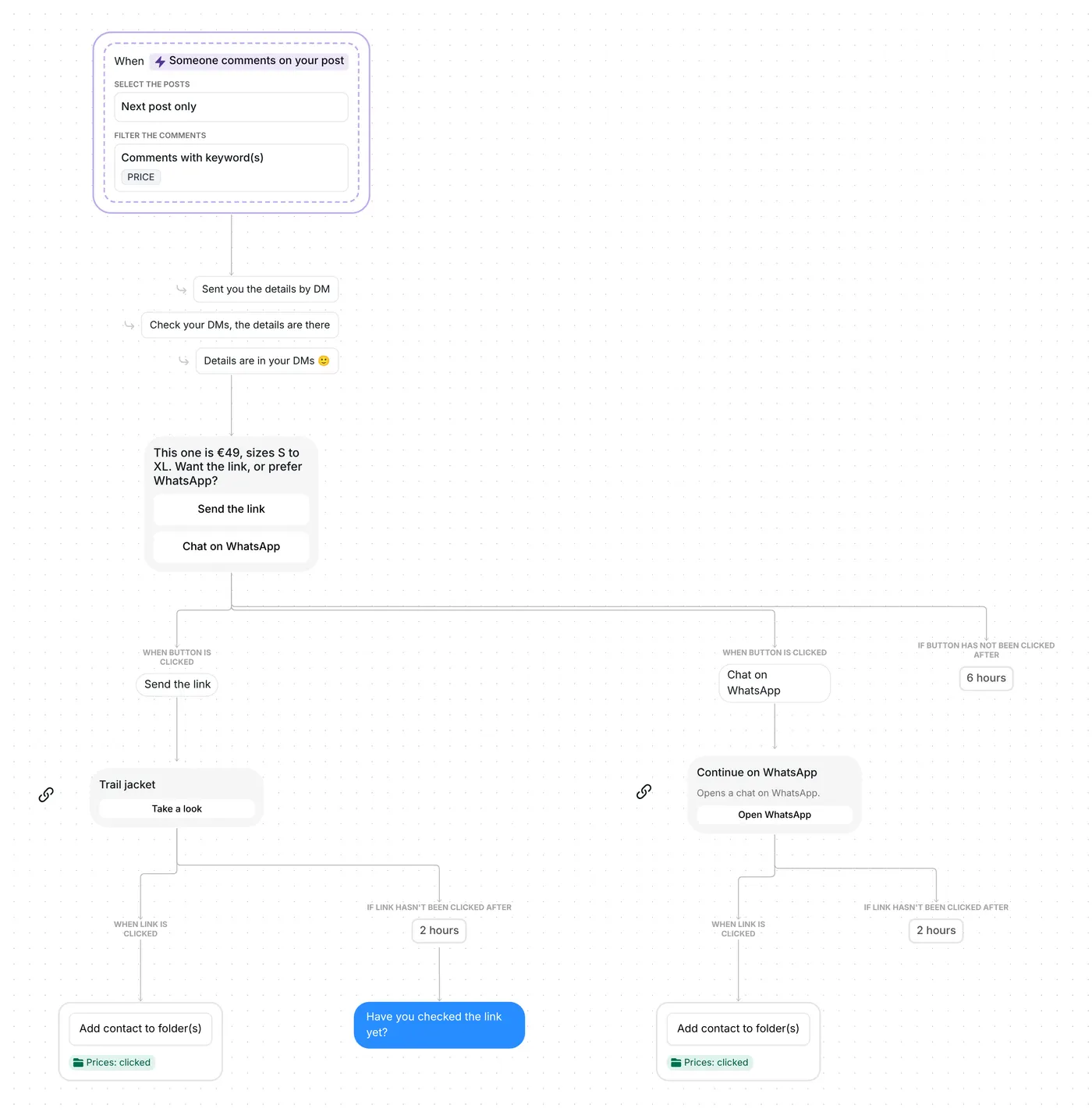Select the "Send the link" branch pill

click(x=177, y=684)
